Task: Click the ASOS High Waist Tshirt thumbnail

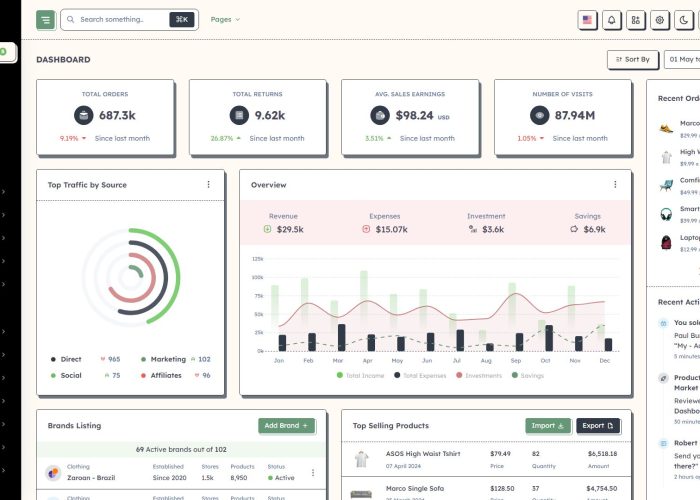Action: 361,459
